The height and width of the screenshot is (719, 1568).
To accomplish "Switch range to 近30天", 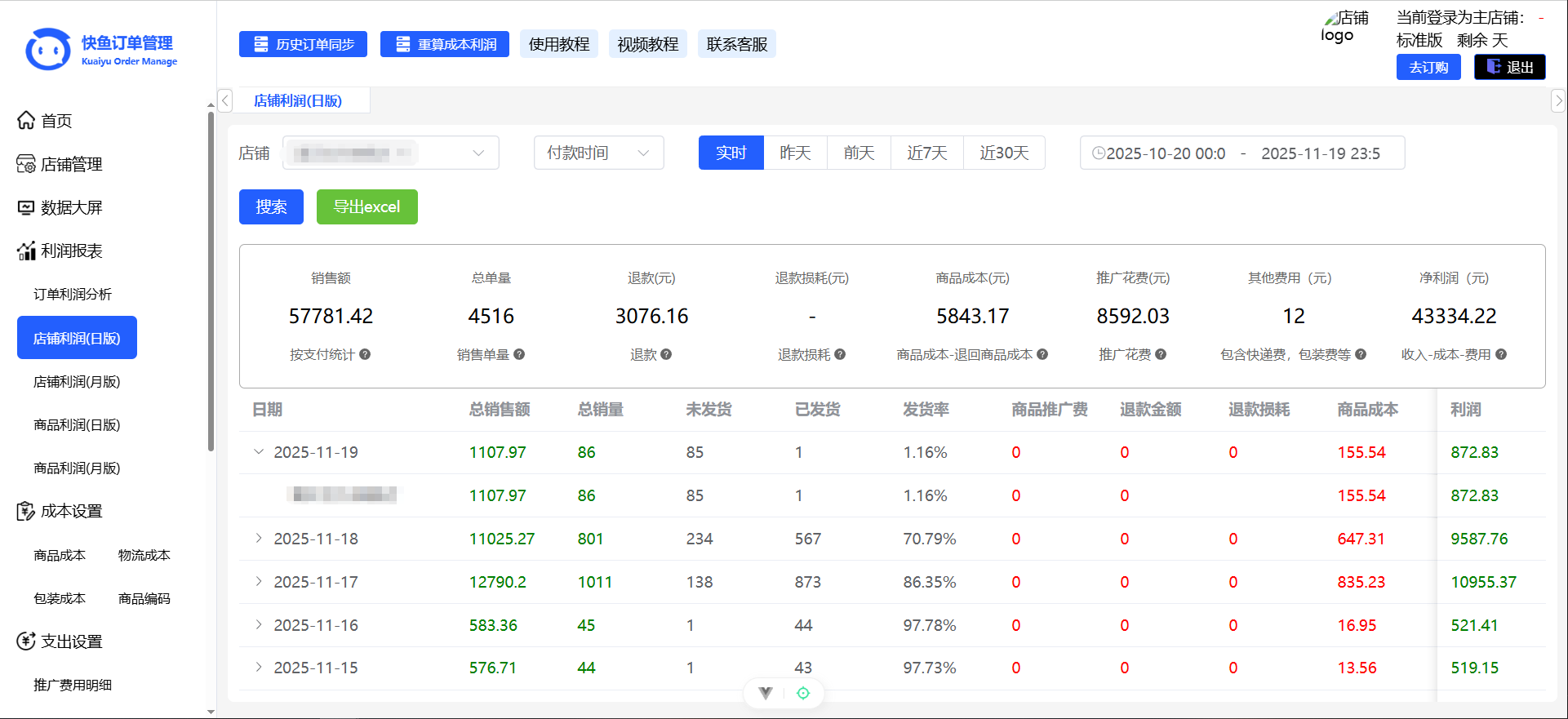I will point(1004,153).
